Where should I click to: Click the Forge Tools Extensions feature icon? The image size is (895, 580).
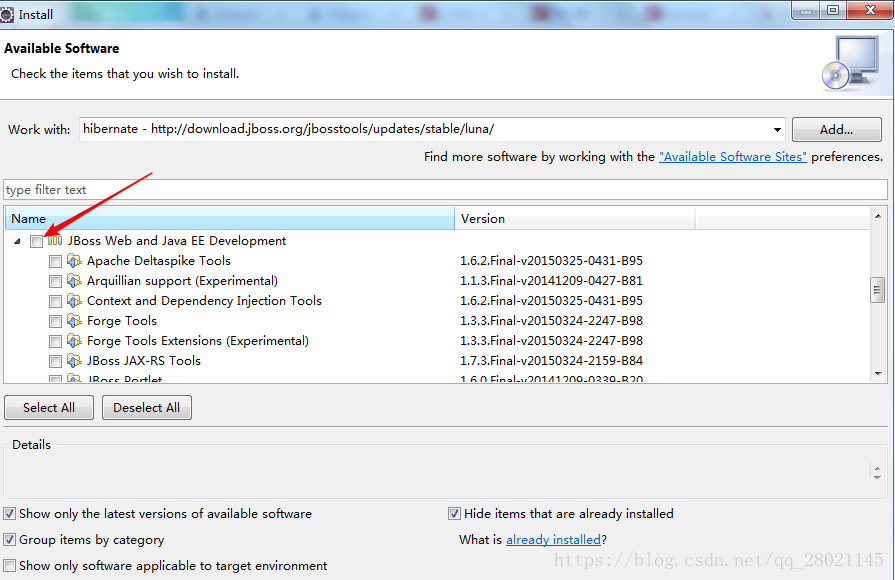[x=74, y=341]
